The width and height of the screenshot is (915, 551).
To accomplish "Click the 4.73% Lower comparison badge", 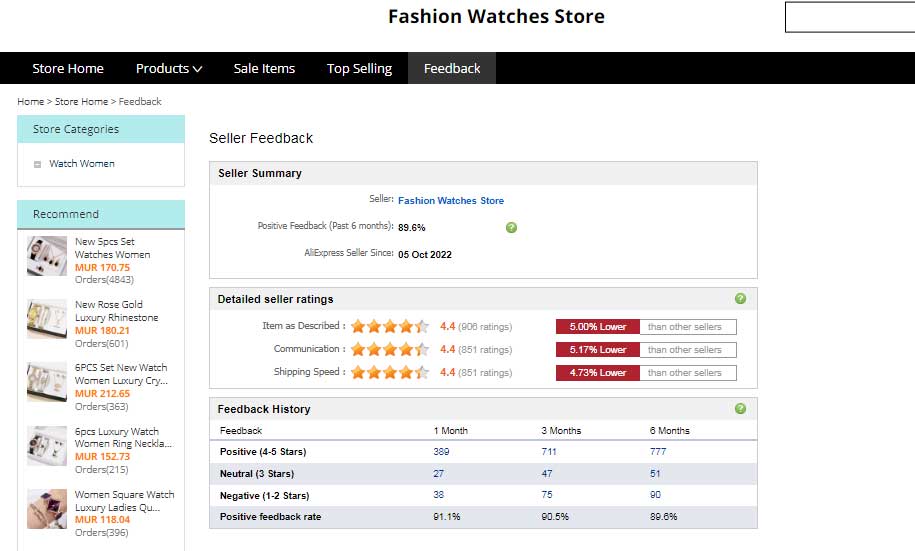I will coord(598,372).
